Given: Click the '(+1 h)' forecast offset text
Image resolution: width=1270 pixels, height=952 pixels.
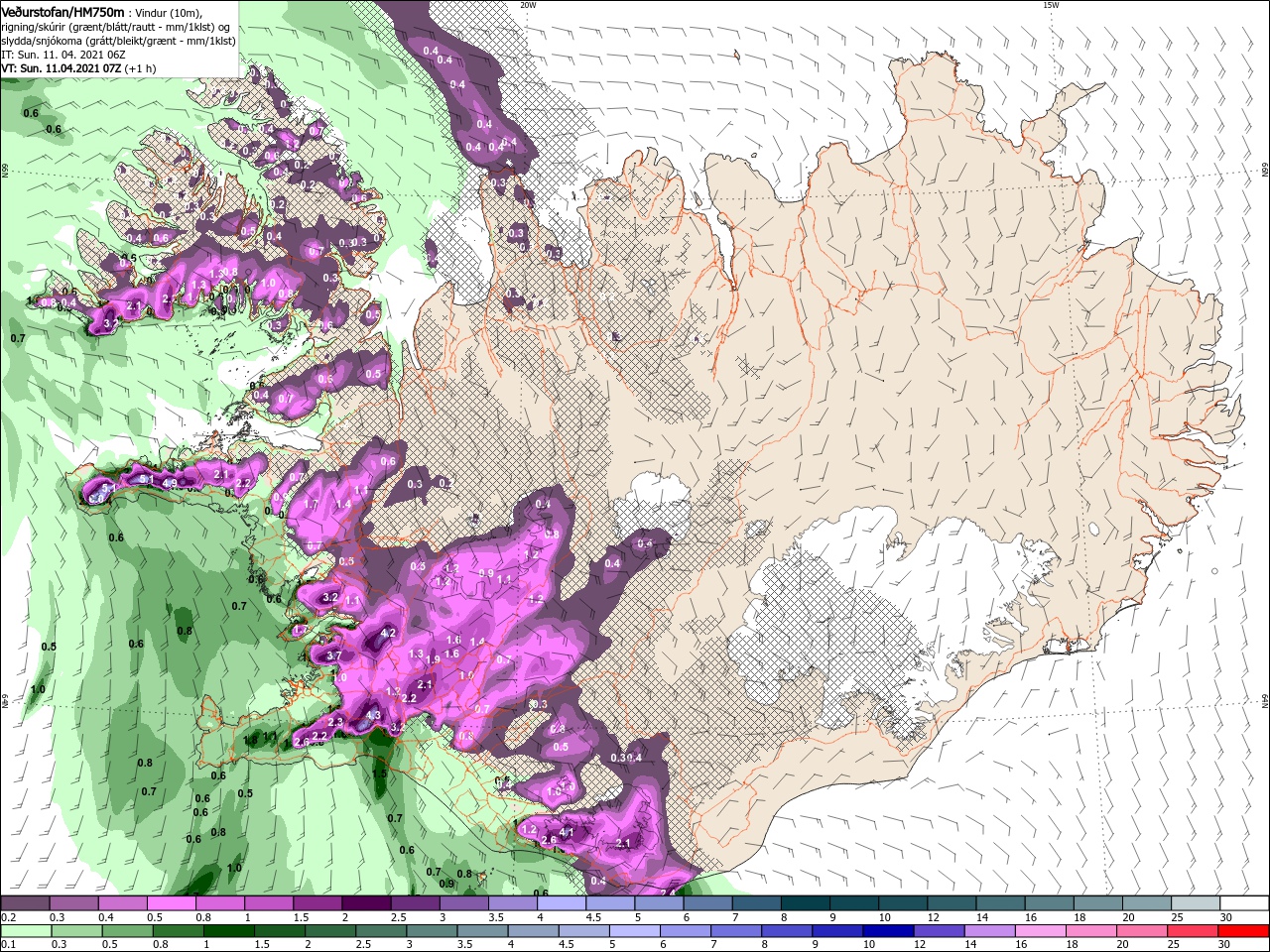Looking at the screenshot, I should point(141,69).
